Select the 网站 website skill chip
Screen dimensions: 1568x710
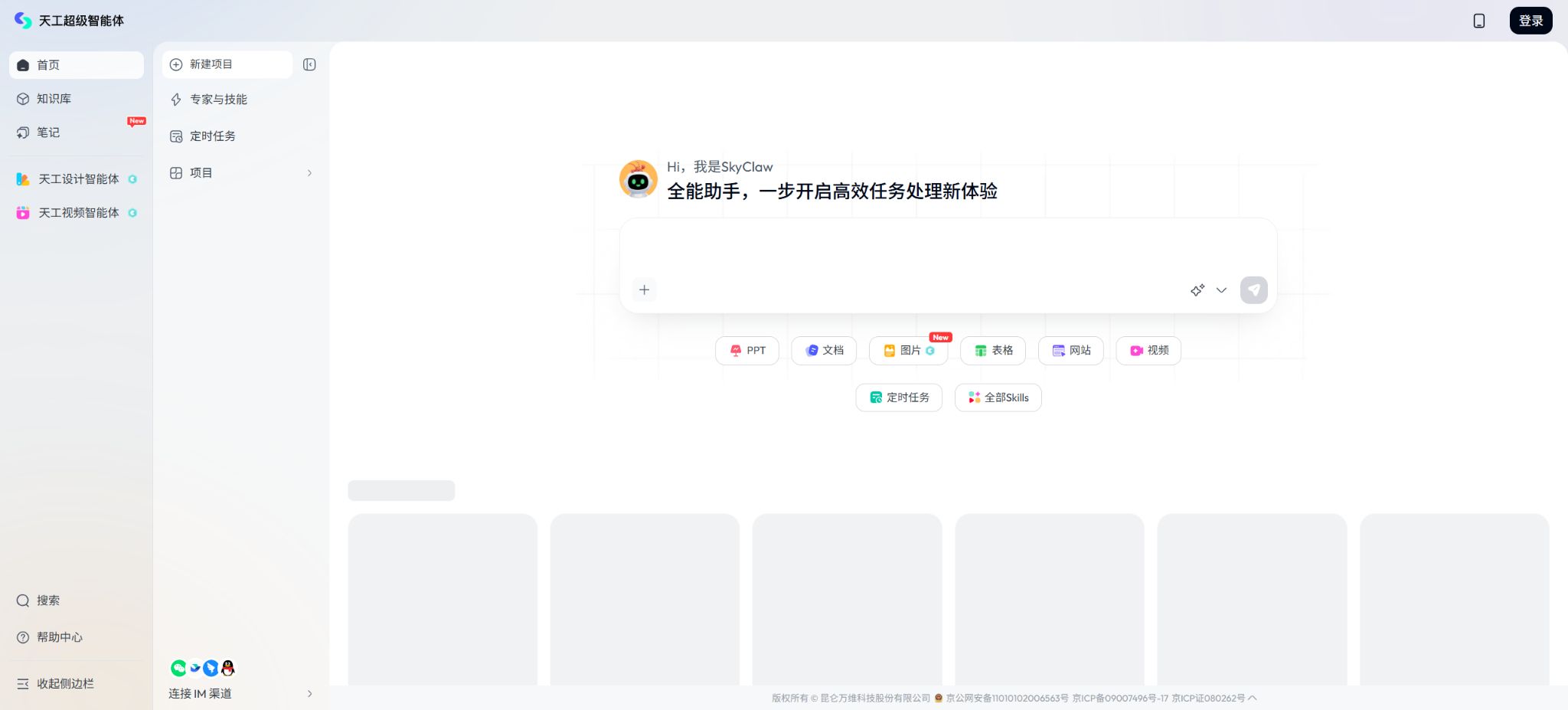(x=1071, y=351)
